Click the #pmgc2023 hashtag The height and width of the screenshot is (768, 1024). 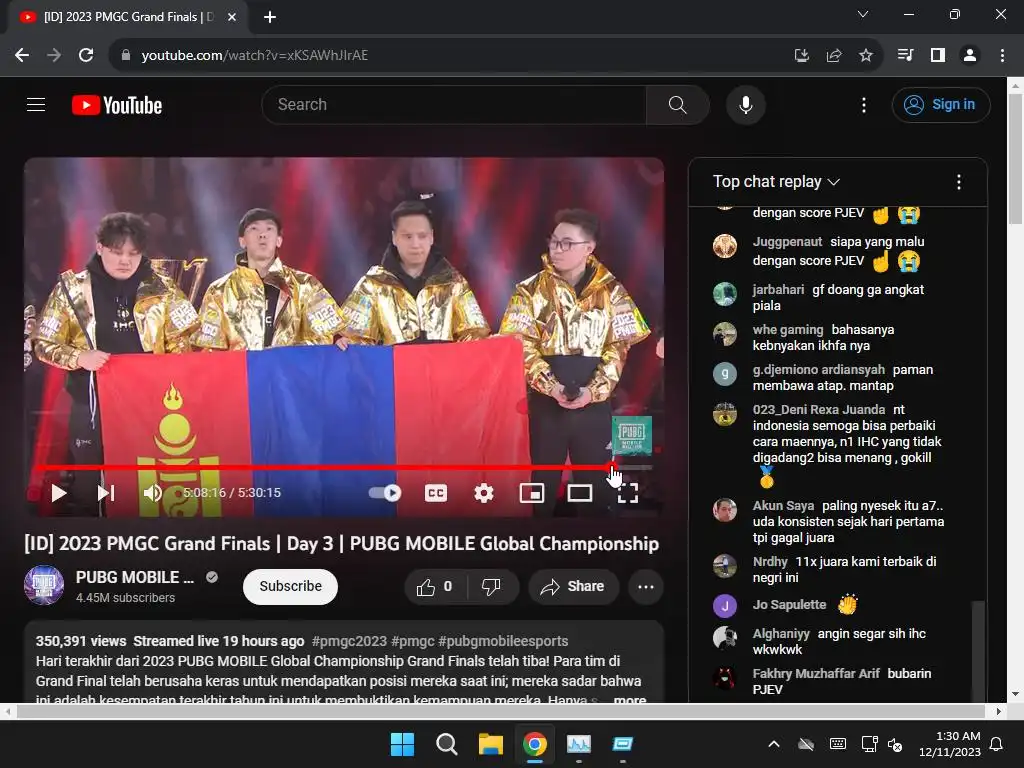click(x=349, y=641)
